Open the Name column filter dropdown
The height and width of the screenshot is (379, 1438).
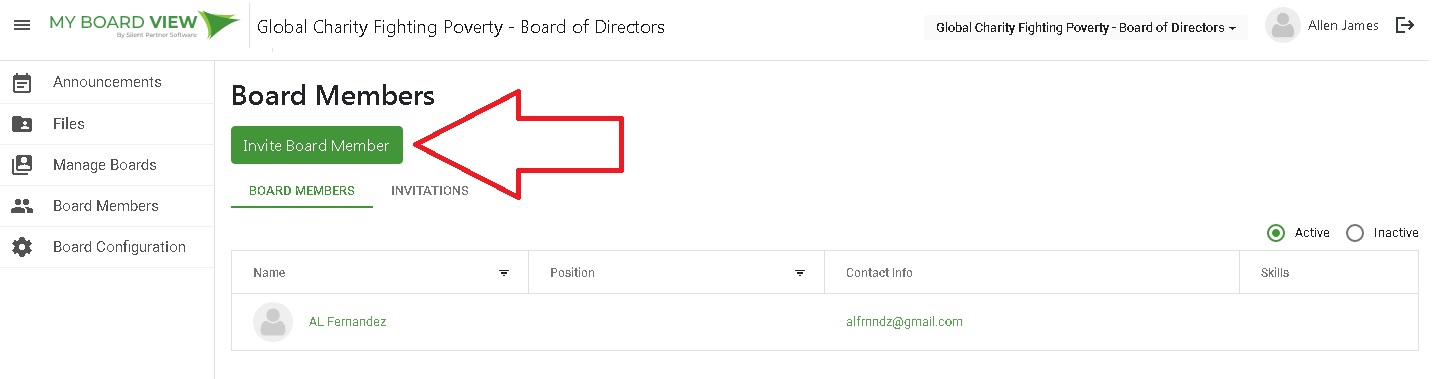click(504, 273)
